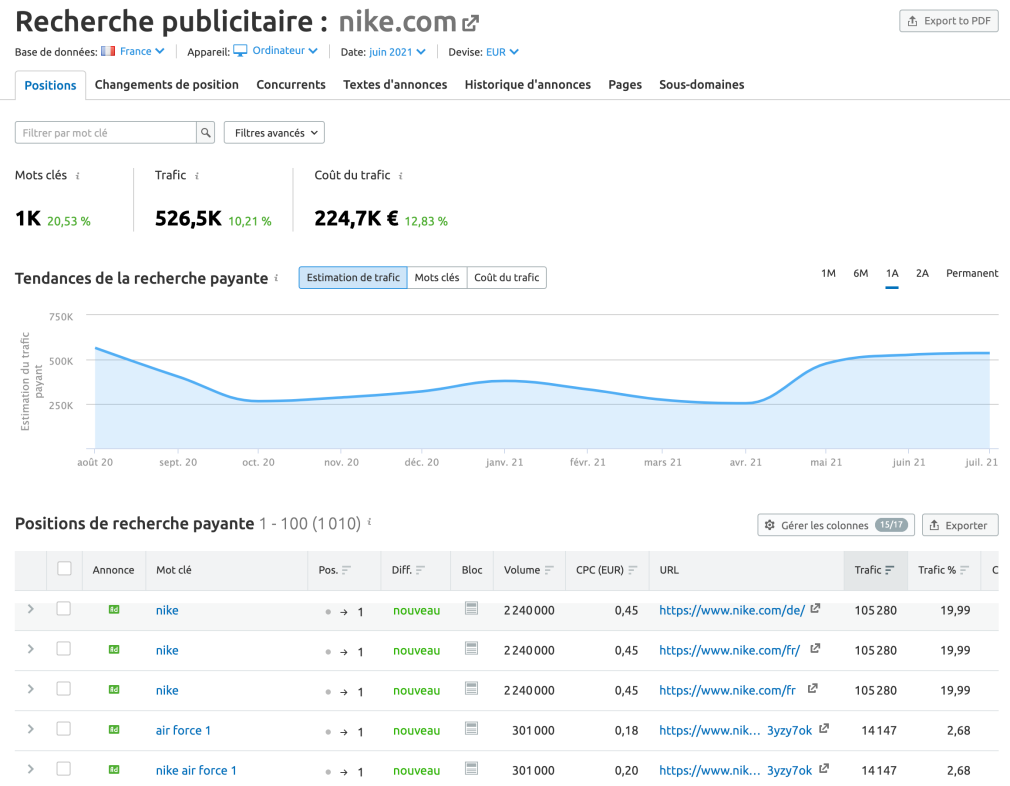Viewport: 1010px width, 786px height.
Task: Click Gérer les colonnes button
Action: point(836,525)
